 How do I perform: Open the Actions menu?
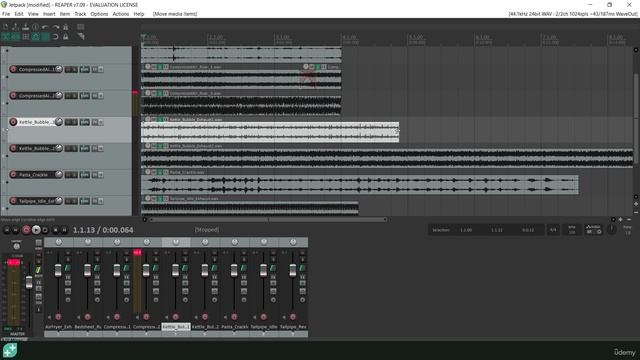[121, 14]
